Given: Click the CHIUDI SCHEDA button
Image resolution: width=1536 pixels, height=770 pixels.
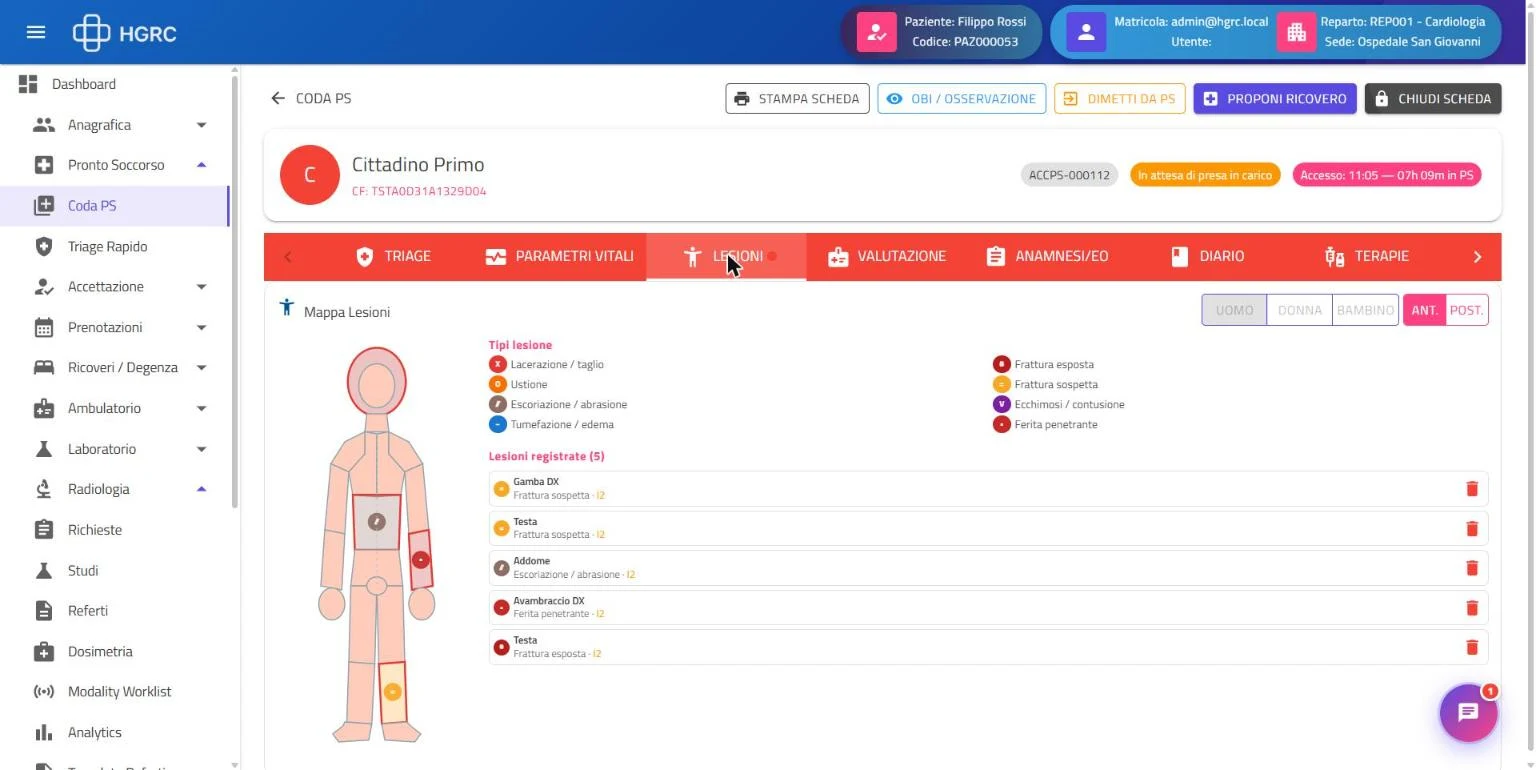Looking at the screenshot, I should coord(1433,99).
